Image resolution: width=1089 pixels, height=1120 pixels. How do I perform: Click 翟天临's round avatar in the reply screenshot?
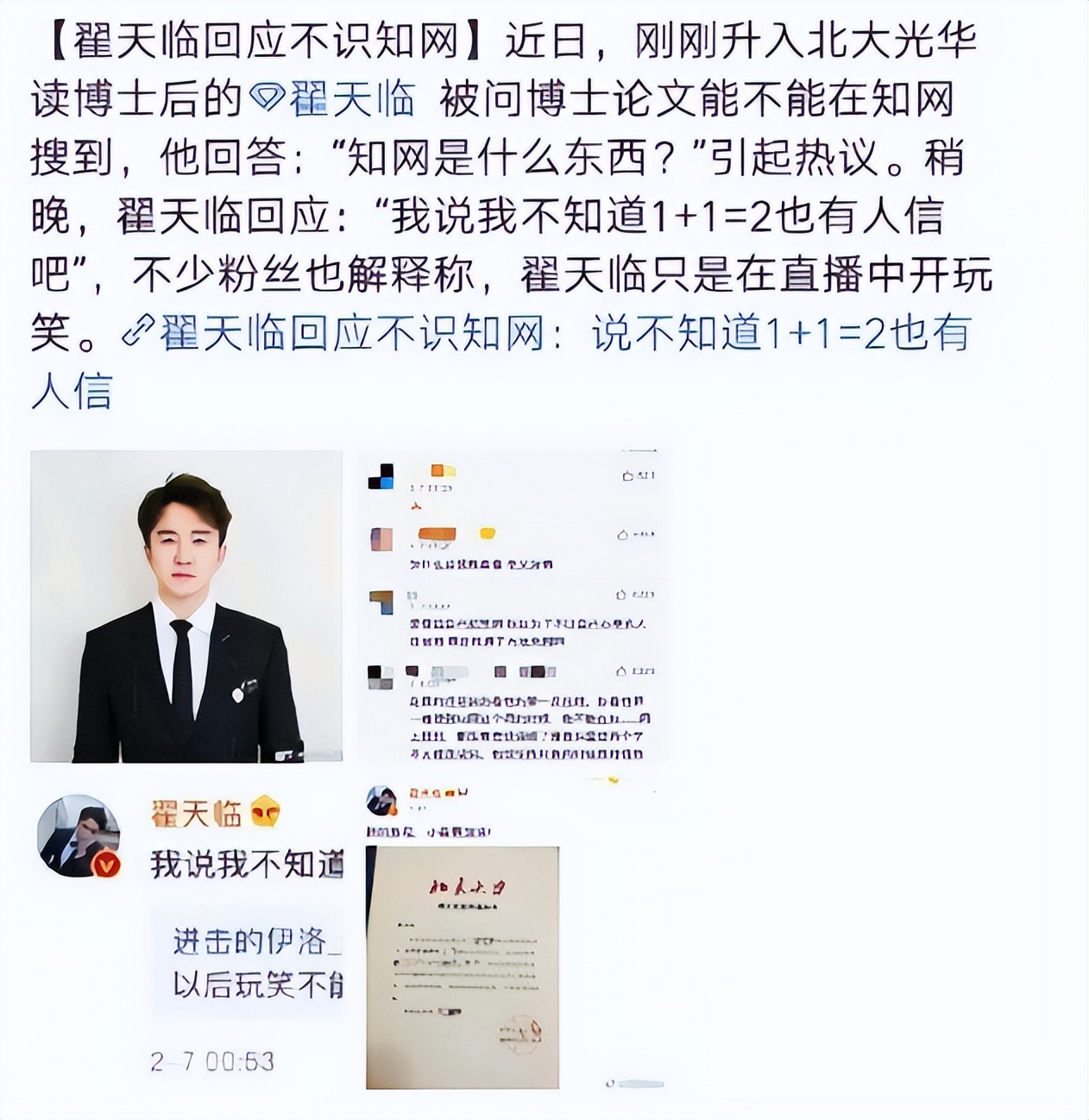78,835
